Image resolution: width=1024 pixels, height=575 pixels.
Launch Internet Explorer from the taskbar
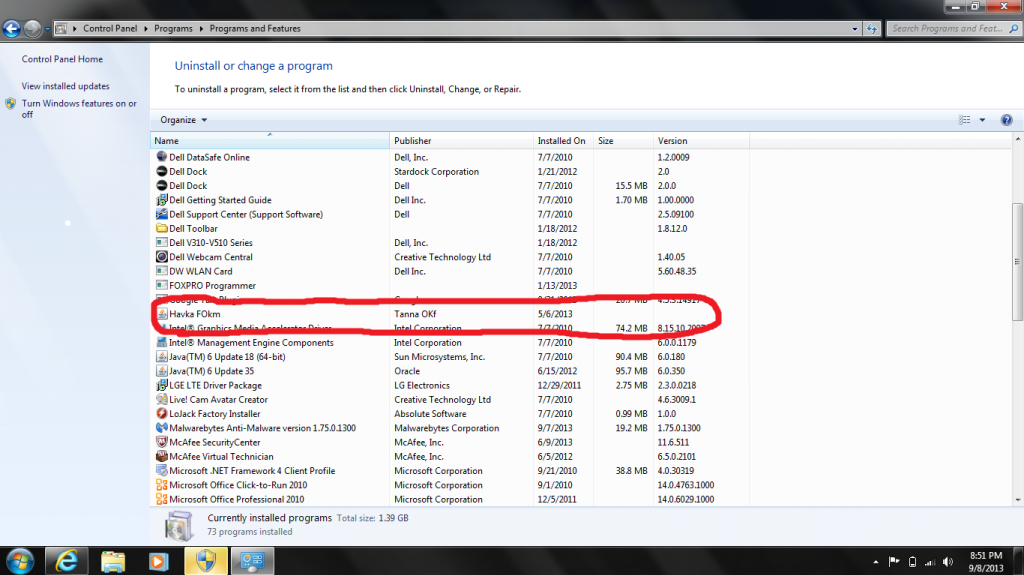66,561
